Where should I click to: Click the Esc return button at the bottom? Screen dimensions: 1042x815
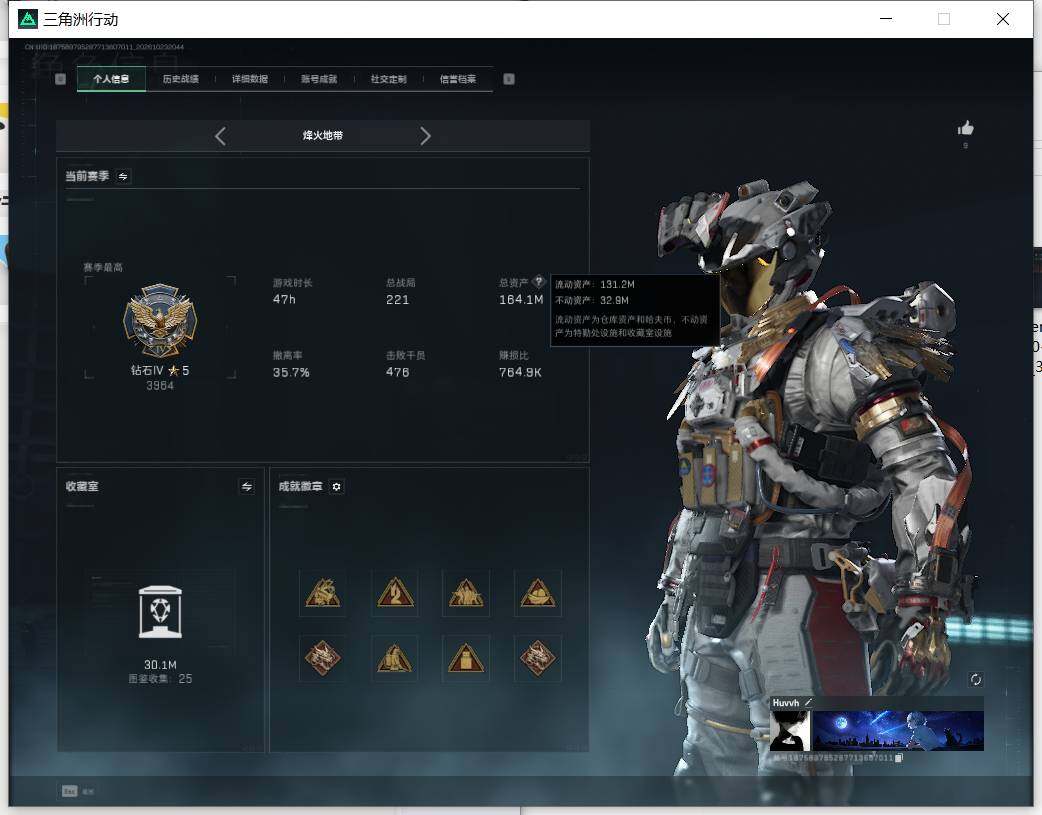point(78,791)
